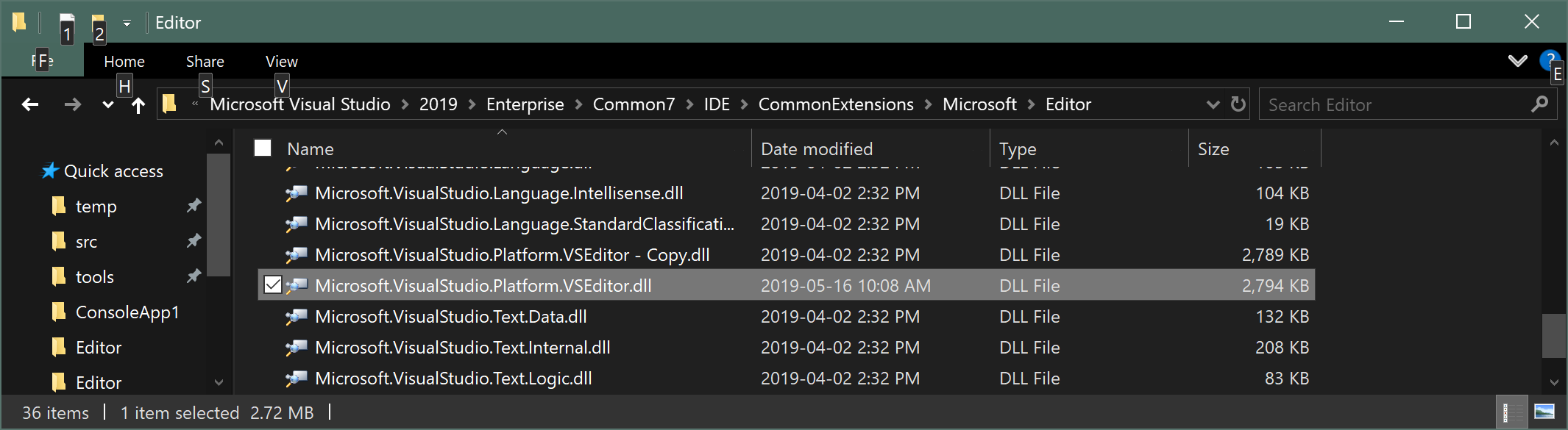
Task: Unpin the temp folder from Quick access
Action: tap(194, 206)
